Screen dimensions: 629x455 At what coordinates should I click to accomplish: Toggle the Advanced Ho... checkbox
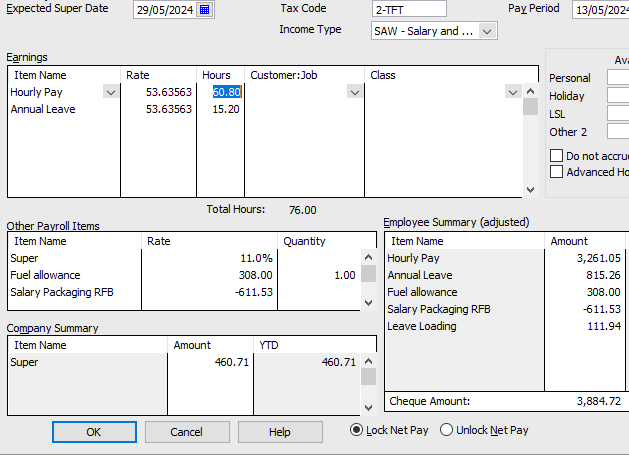[x=556, y=172]
